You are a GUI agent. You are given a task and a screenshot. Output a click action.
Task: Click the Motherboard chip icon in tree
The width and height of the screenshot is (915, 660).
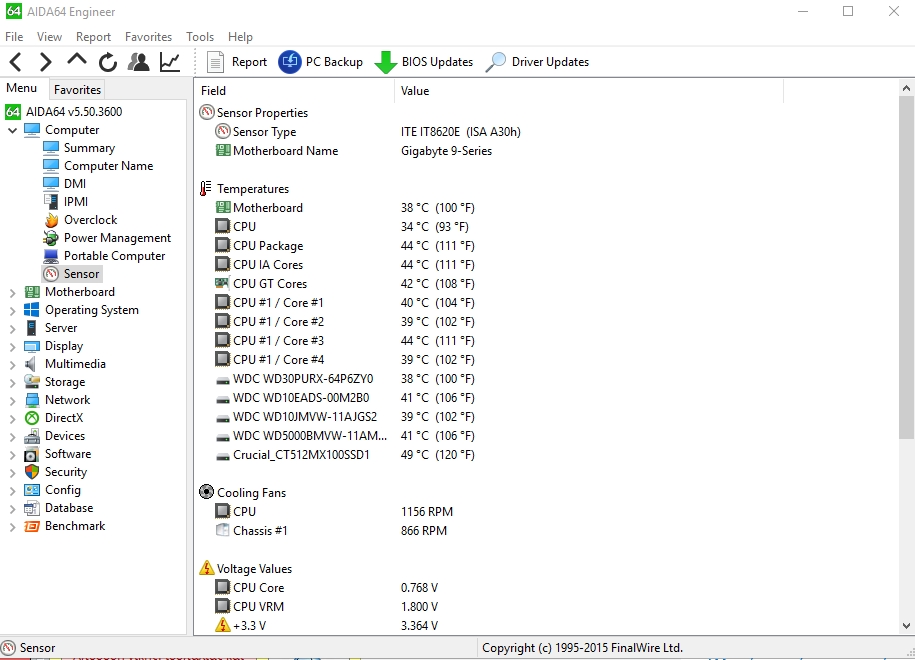[32, 292]
